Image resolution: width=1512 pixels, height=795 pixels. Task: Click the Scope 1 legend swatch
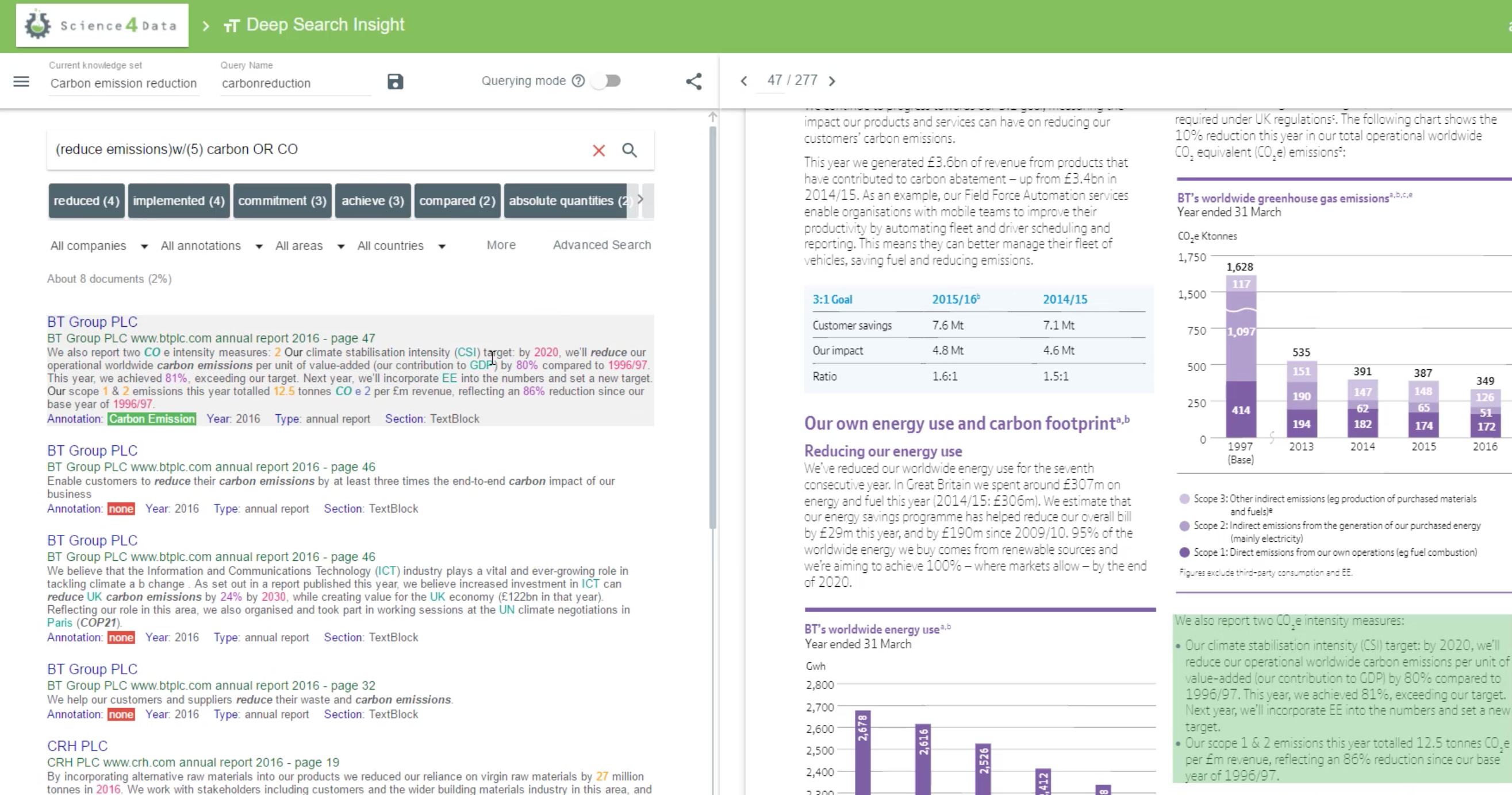coord(1184,552)
